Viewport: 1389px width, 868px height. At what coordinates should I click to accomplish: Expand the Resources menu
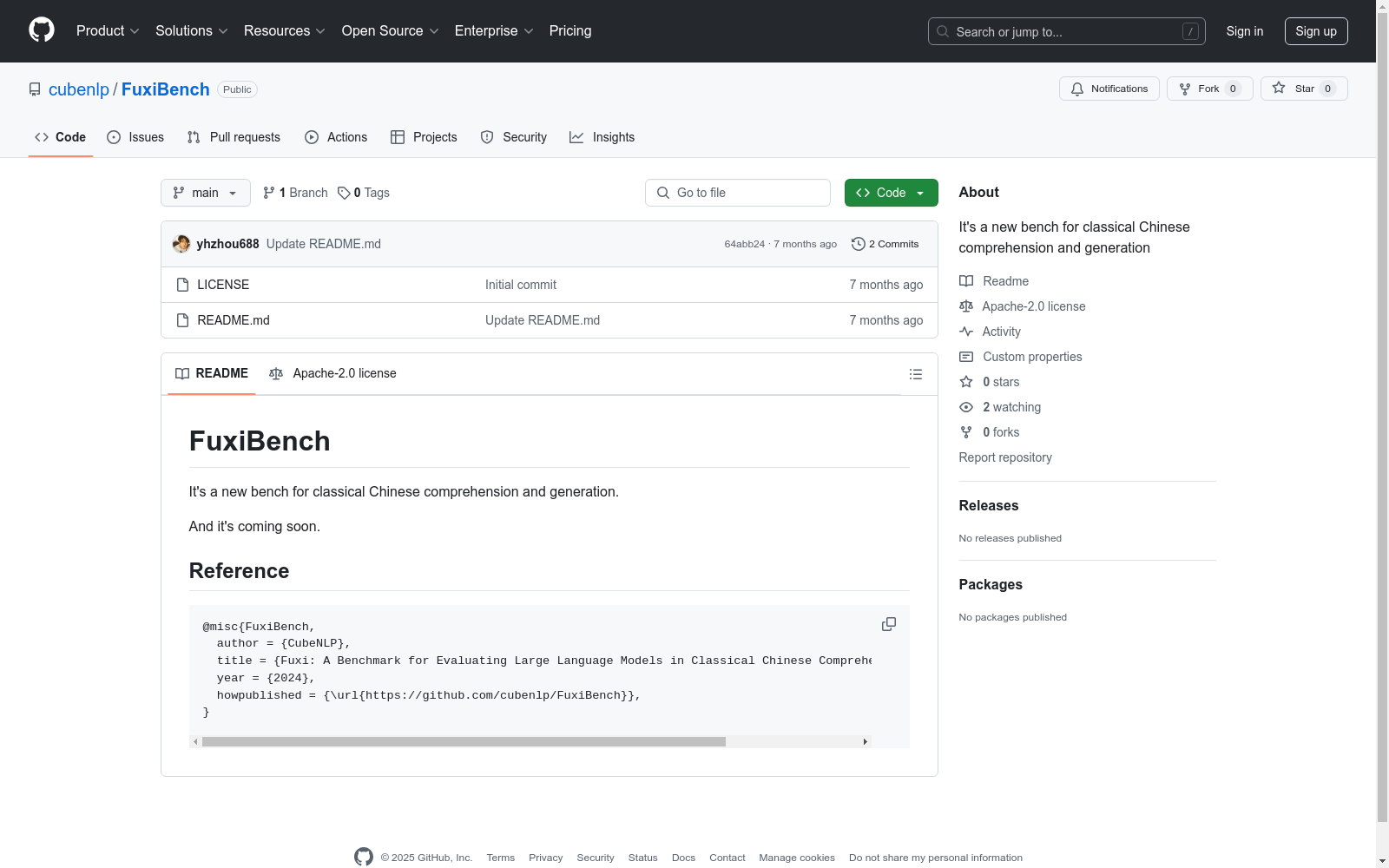point(285,30)
